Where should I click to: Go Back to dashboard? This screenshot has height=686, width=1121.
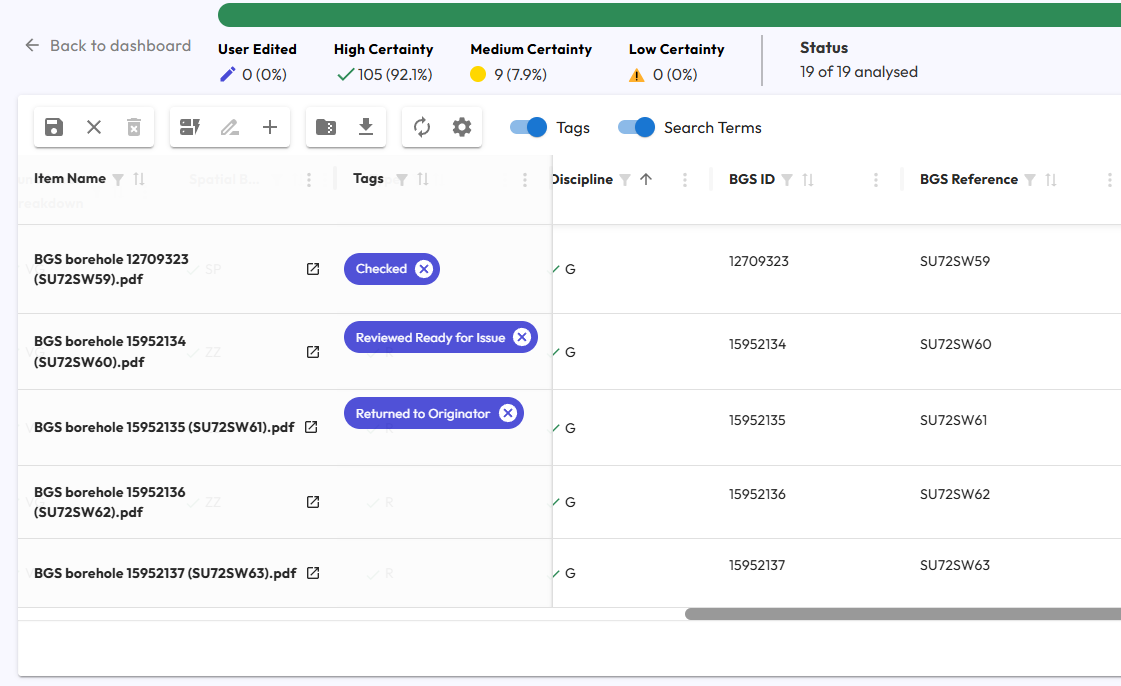[x=107, y=45]
